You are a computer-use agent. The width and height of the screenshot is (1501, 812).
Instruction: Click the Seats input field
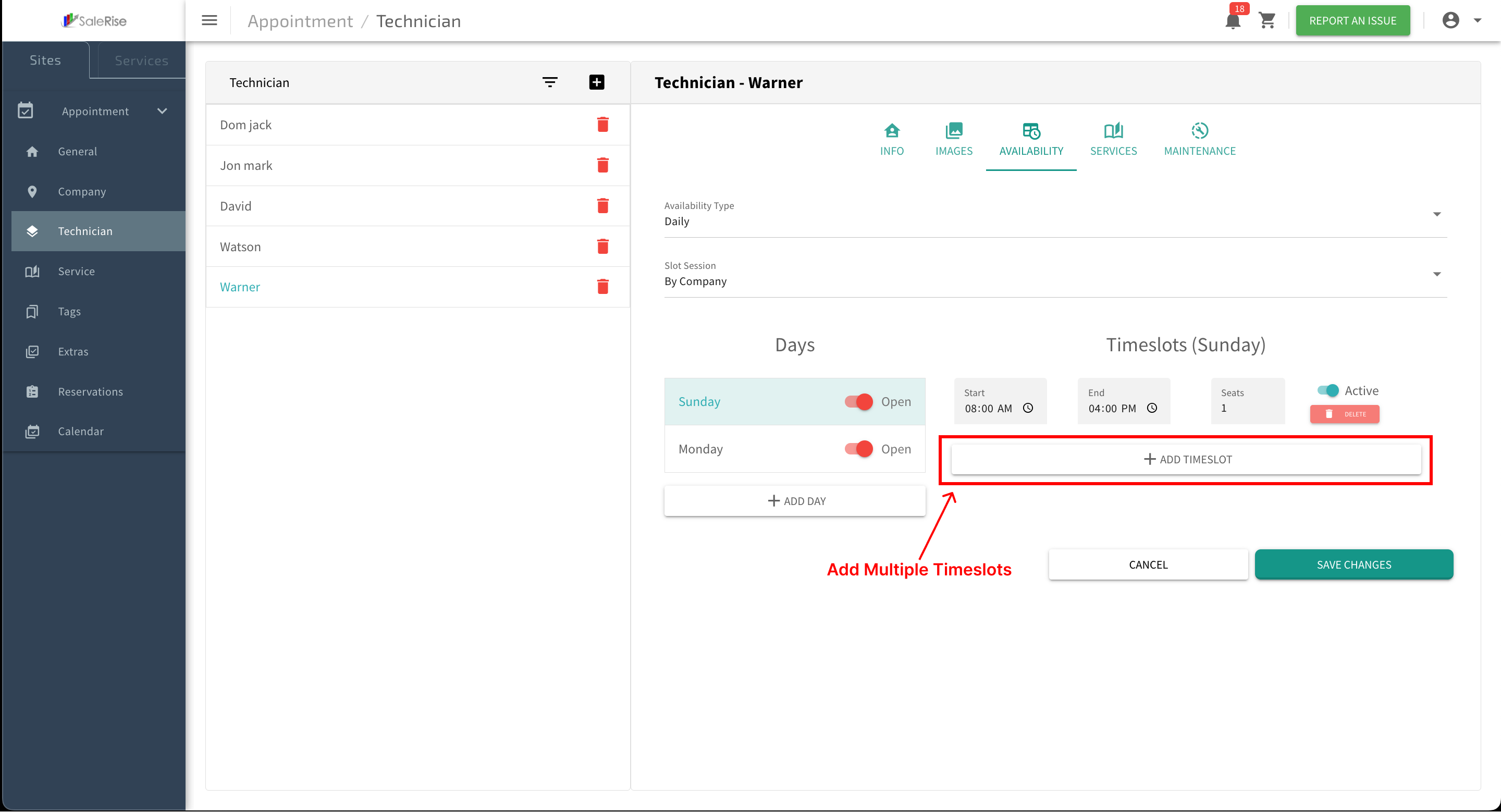[x=1248, y=401]
